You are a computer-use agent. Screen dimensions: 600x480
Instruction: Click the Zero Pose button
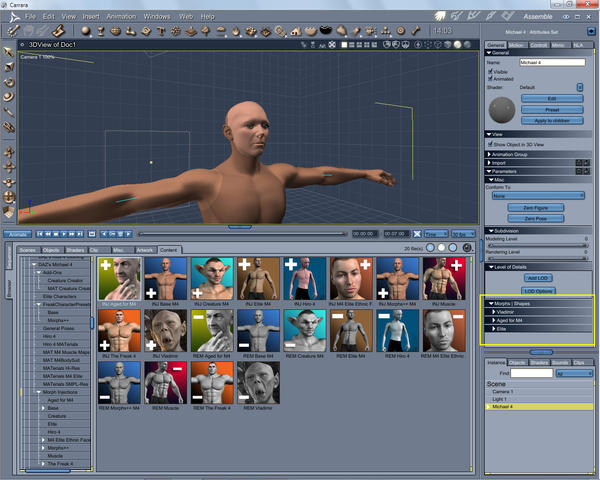pos(535,218)
